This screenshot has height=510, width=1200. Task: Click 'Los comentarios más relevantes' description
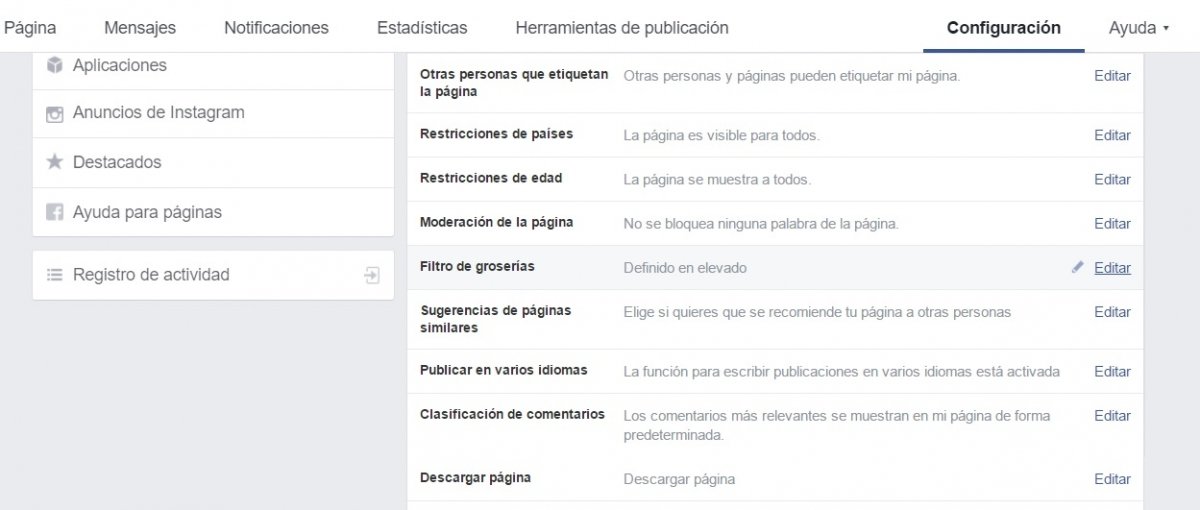click(837, 426)
